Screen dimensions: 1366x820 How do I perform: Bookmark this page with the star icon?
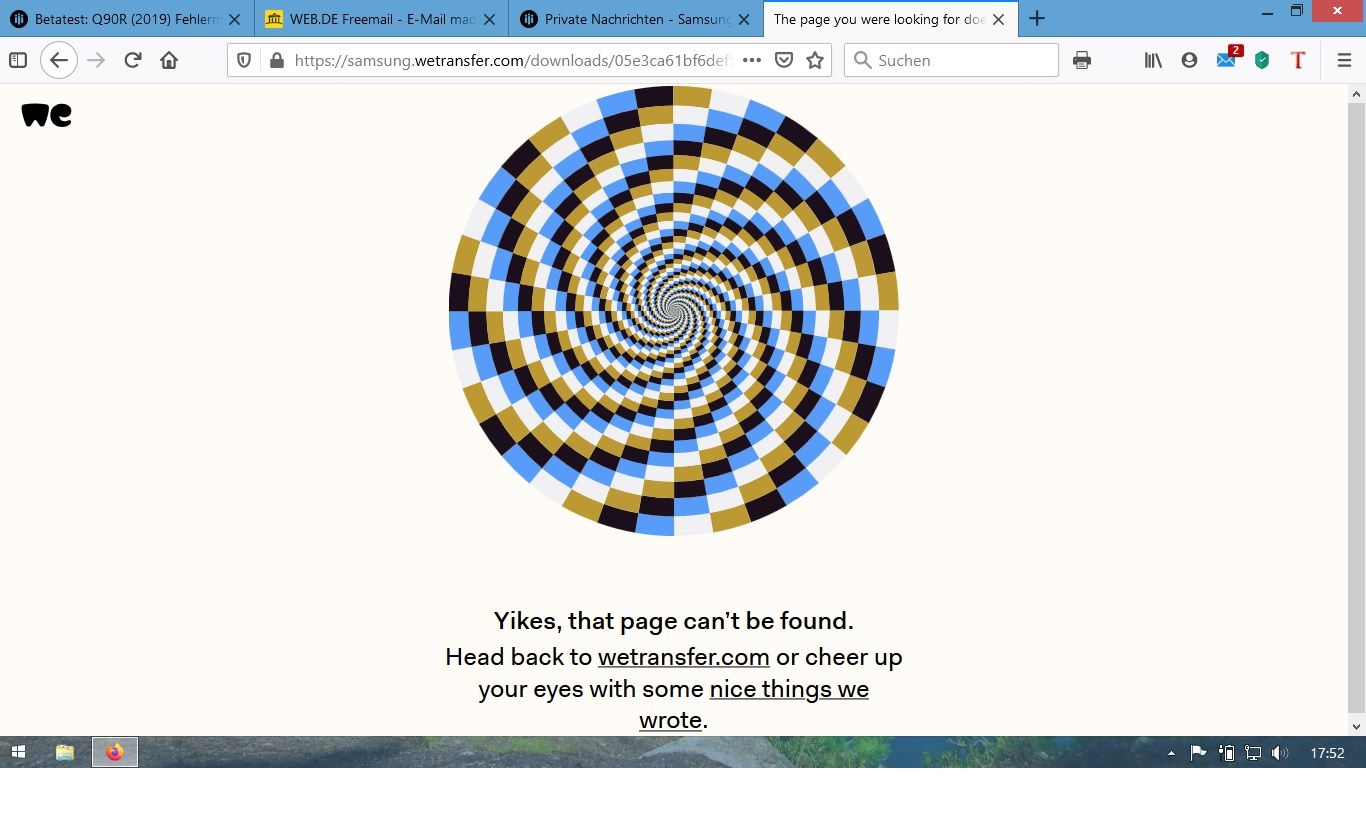(815, 60)
